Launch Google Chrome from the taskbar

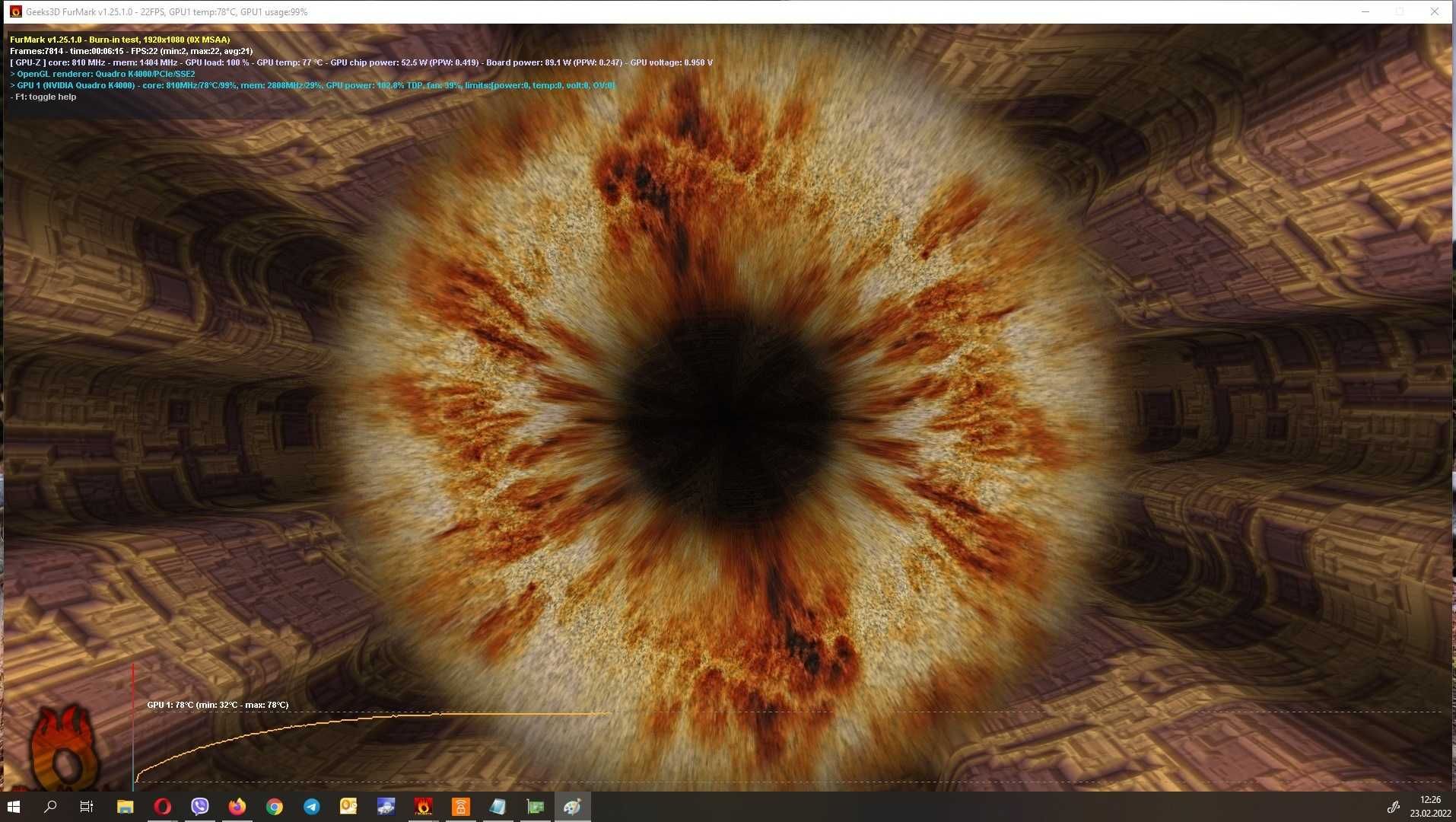(x=274, y=807)
